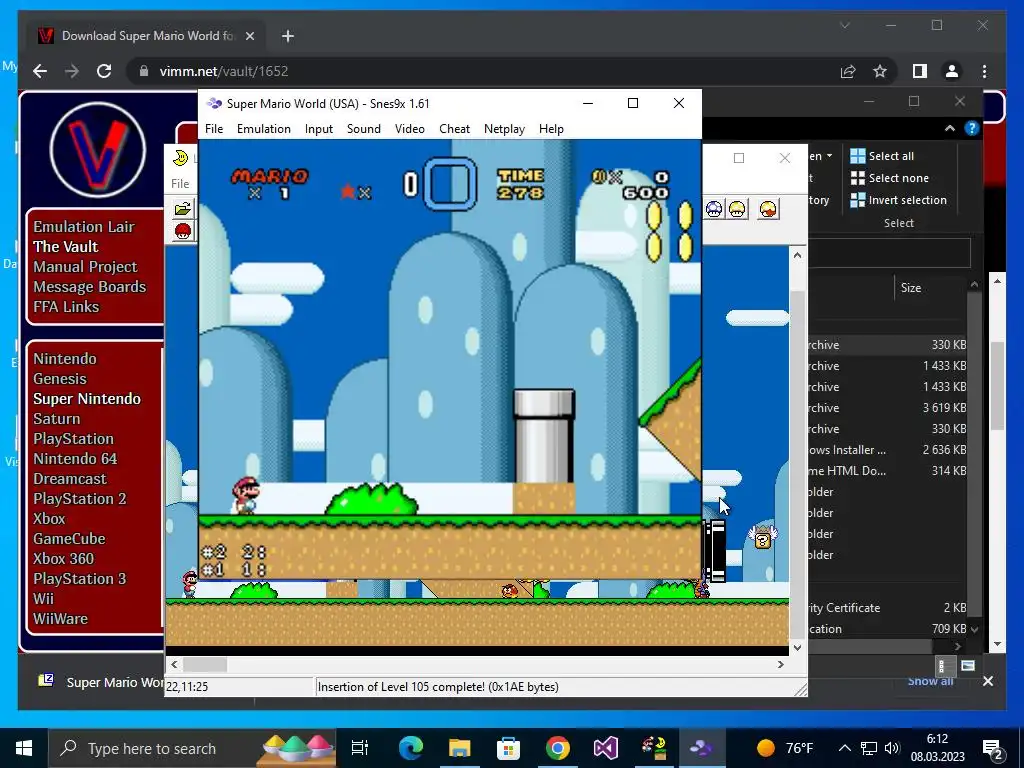Open the Video menu in Snes9x
Image resolution: width=1024 pixels, height=768 pixels.
tap(409, 129)
